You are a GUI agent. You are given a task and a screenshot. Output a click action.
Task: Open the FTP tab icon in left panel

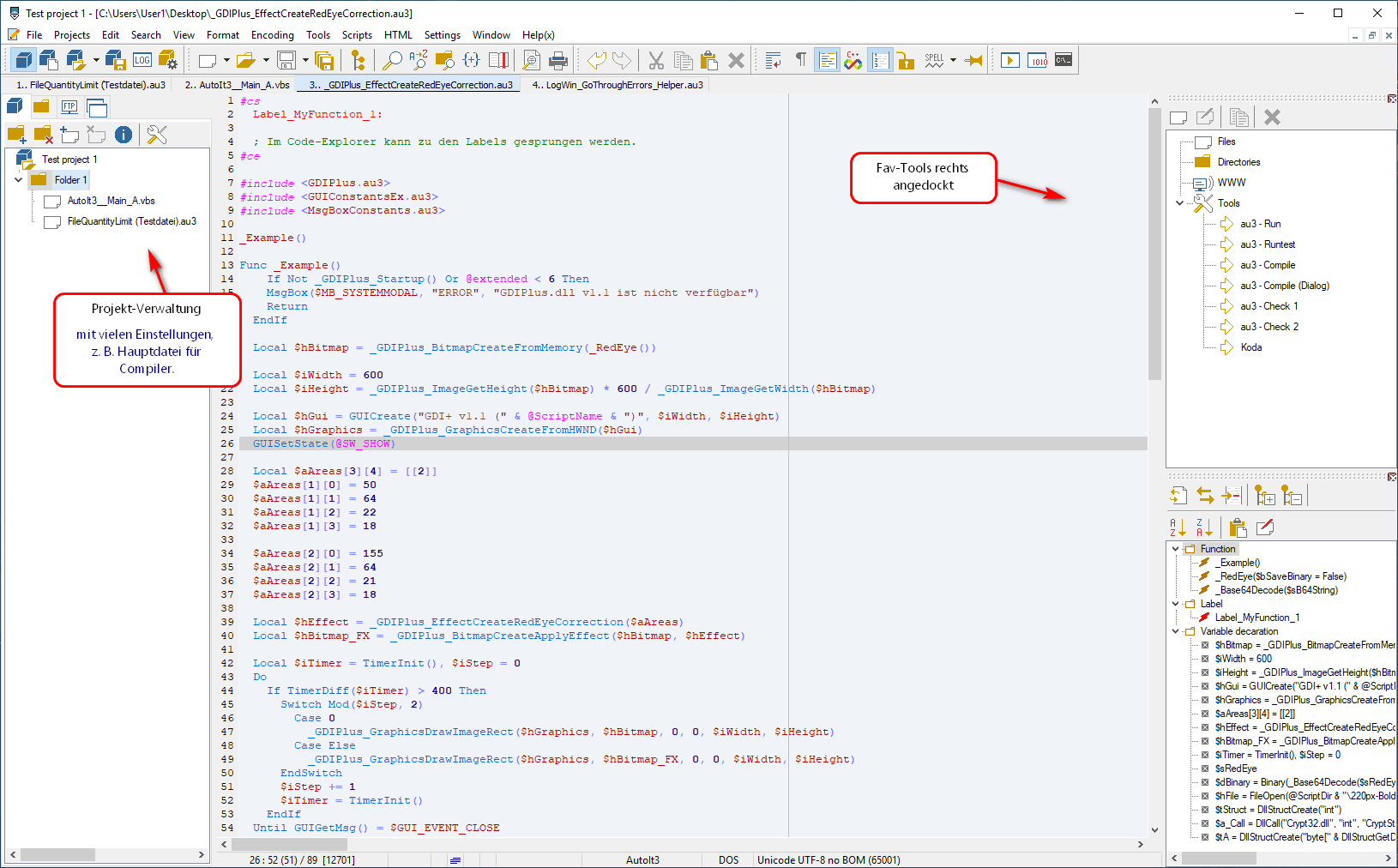pos(69,107)
